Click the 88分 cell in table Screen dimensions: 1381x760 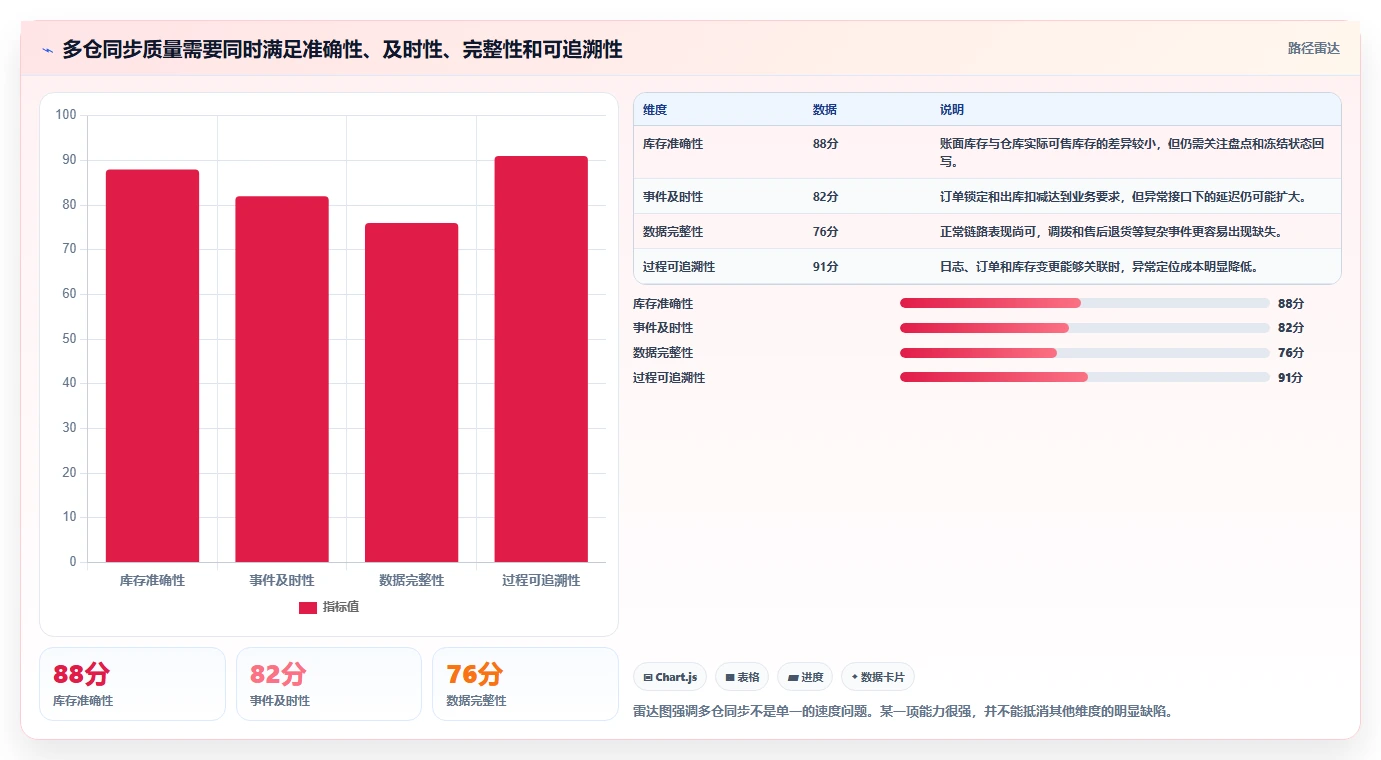coord(825,144)
